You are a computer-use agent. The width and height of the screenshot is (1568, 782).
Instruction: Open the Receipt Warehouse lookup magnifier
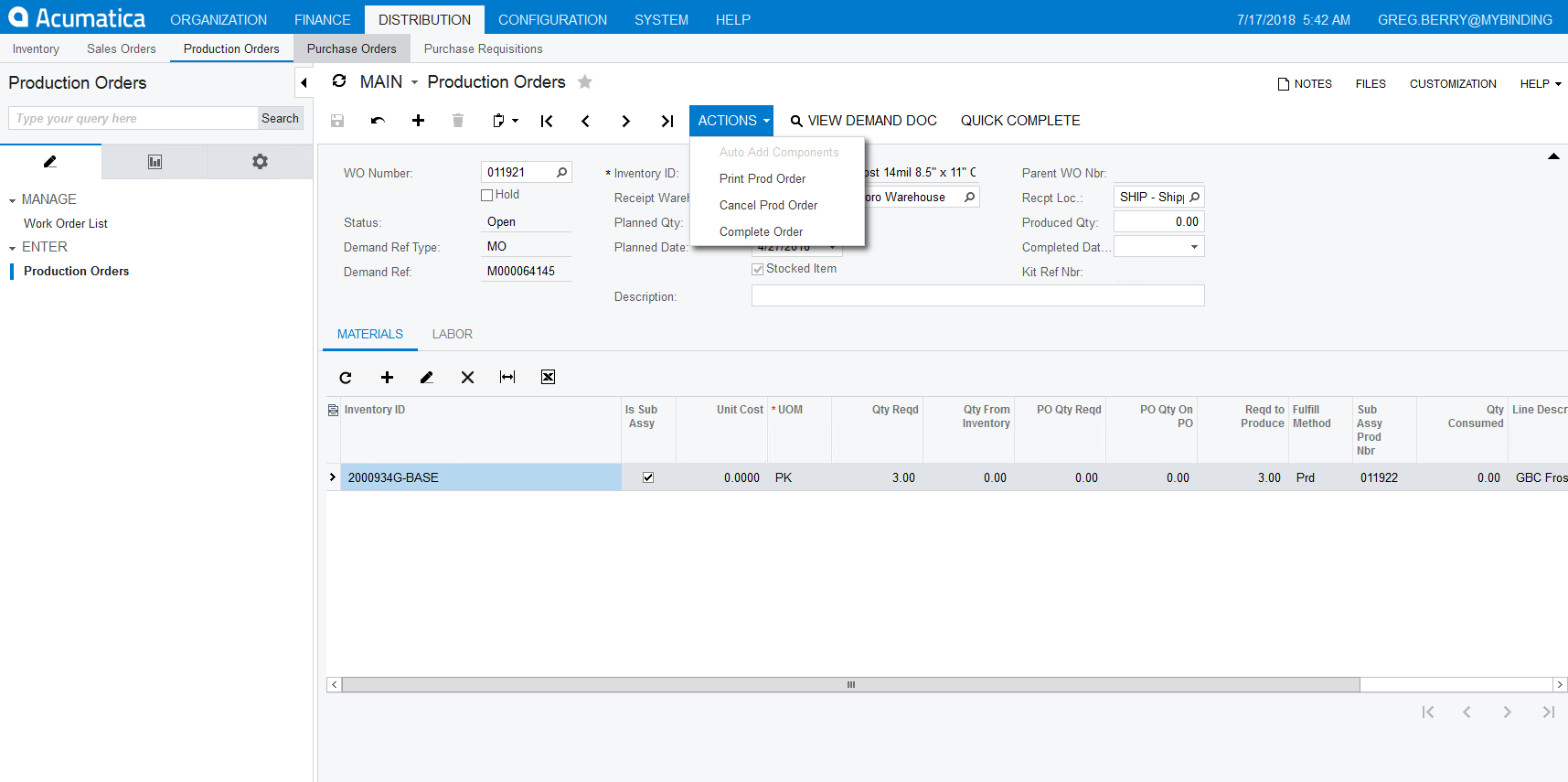(x=970, y=197)
